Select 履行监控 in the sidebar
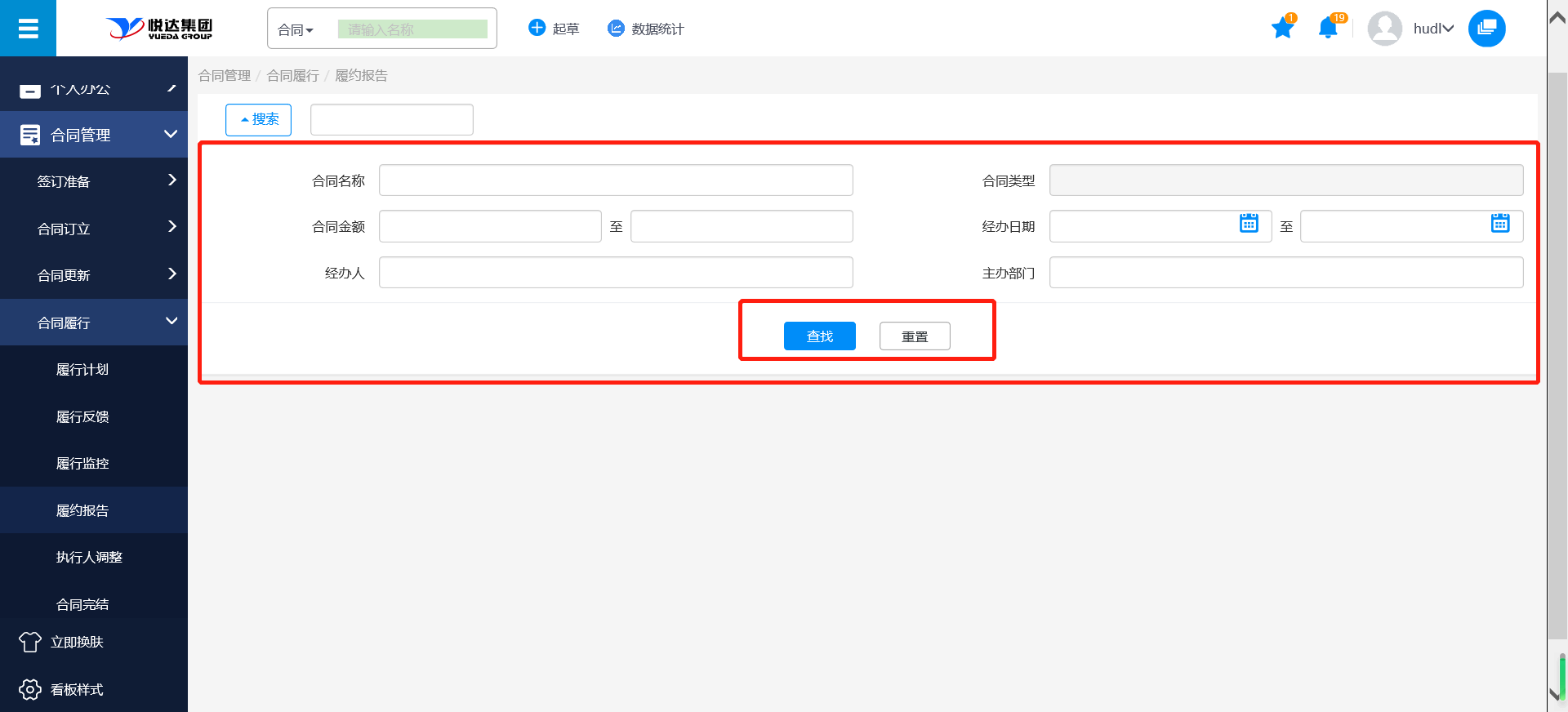1568x712 pixels. point(82,464)
